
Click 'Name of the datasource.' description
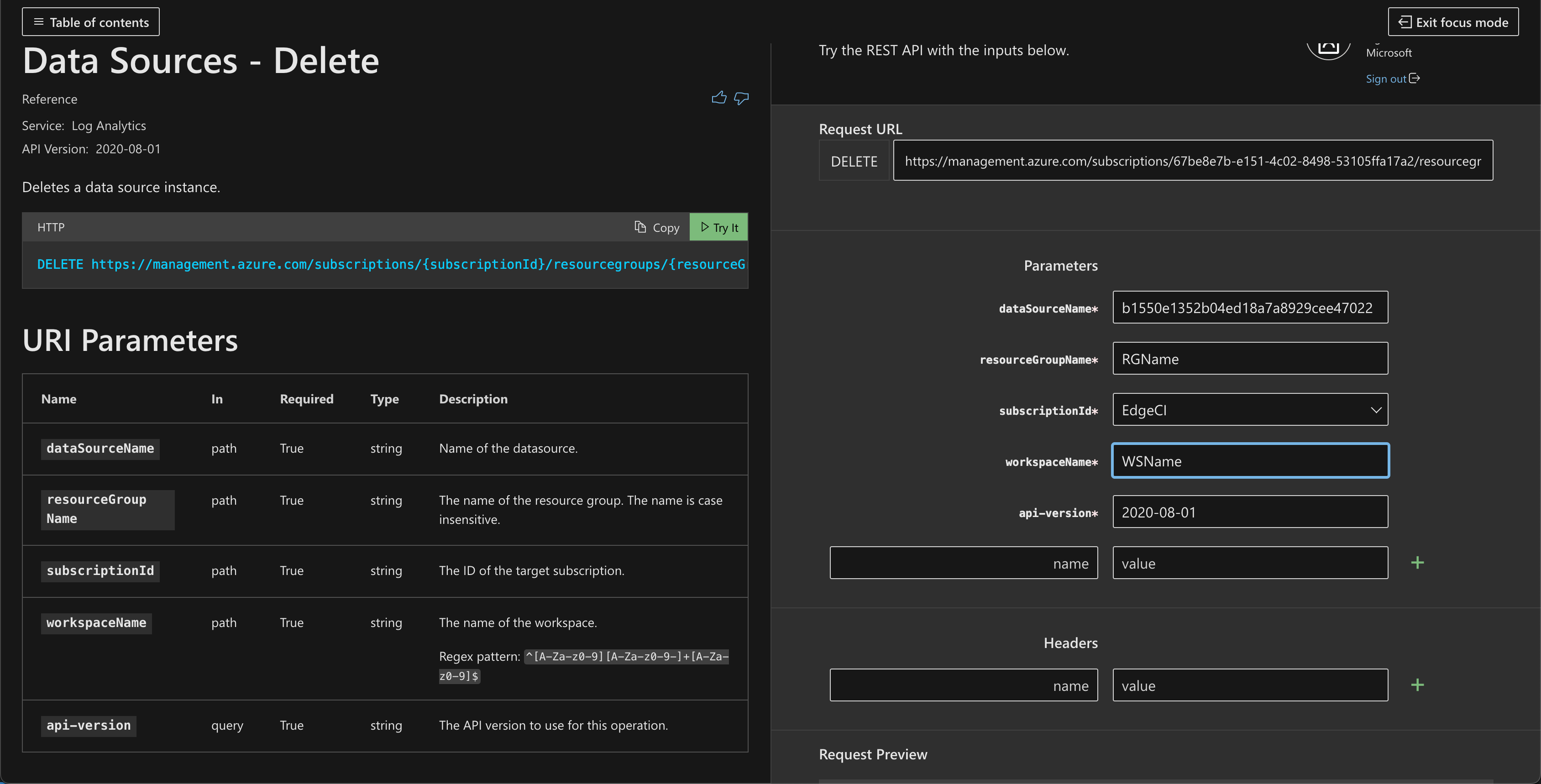coord(508,449)
